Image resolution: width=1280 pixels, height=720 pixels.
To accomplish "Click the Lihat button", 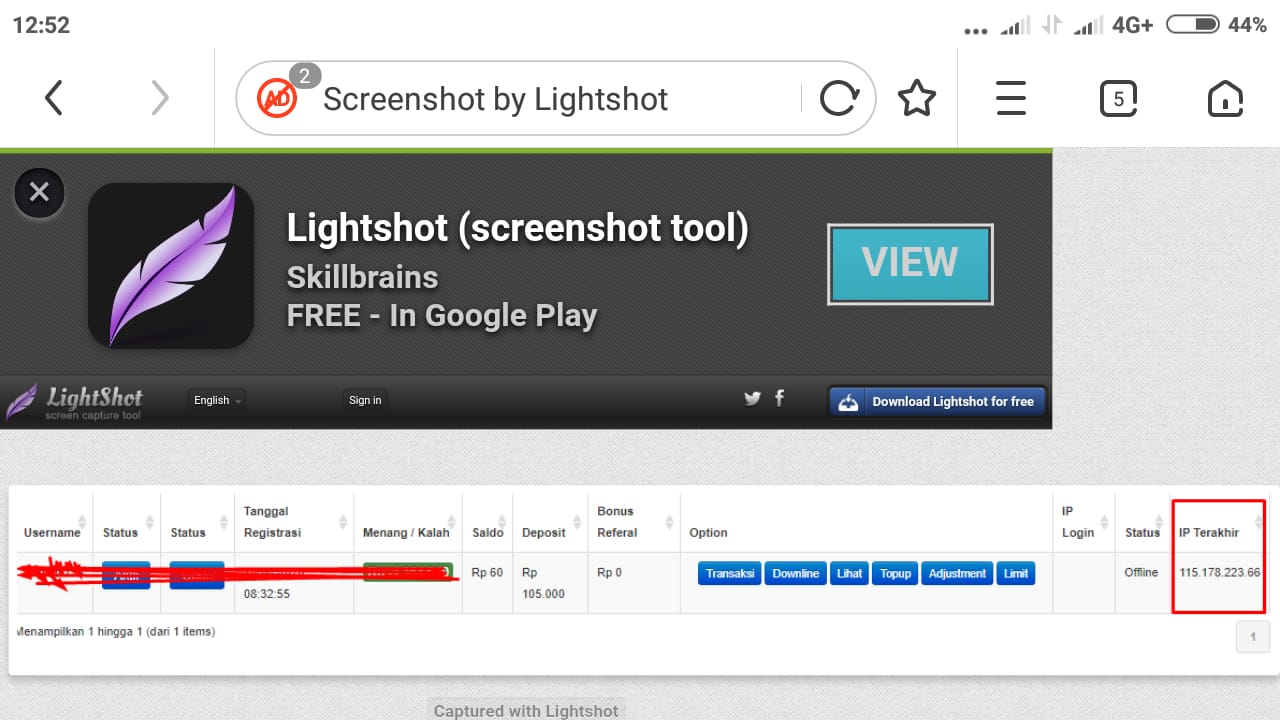I will click(x=849, y=574).
